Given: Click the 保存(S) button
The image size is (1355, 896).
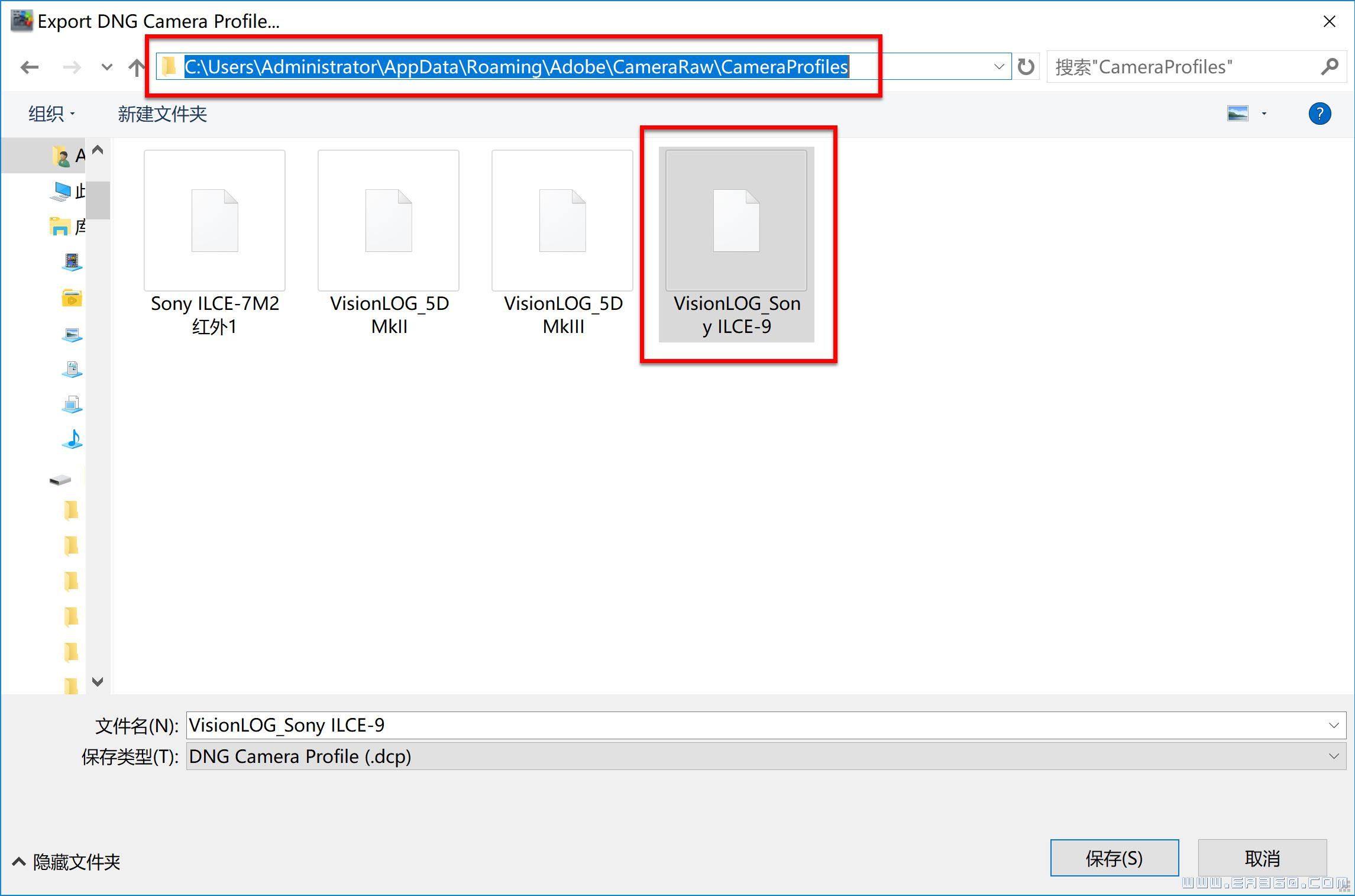Looking at the screenshot, I should coord(1114,858).
